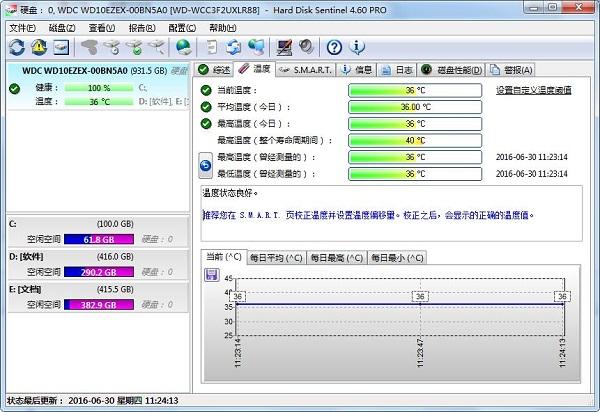Click the monitor with pen configuration icon
The image size is (600, 412).
284,47
